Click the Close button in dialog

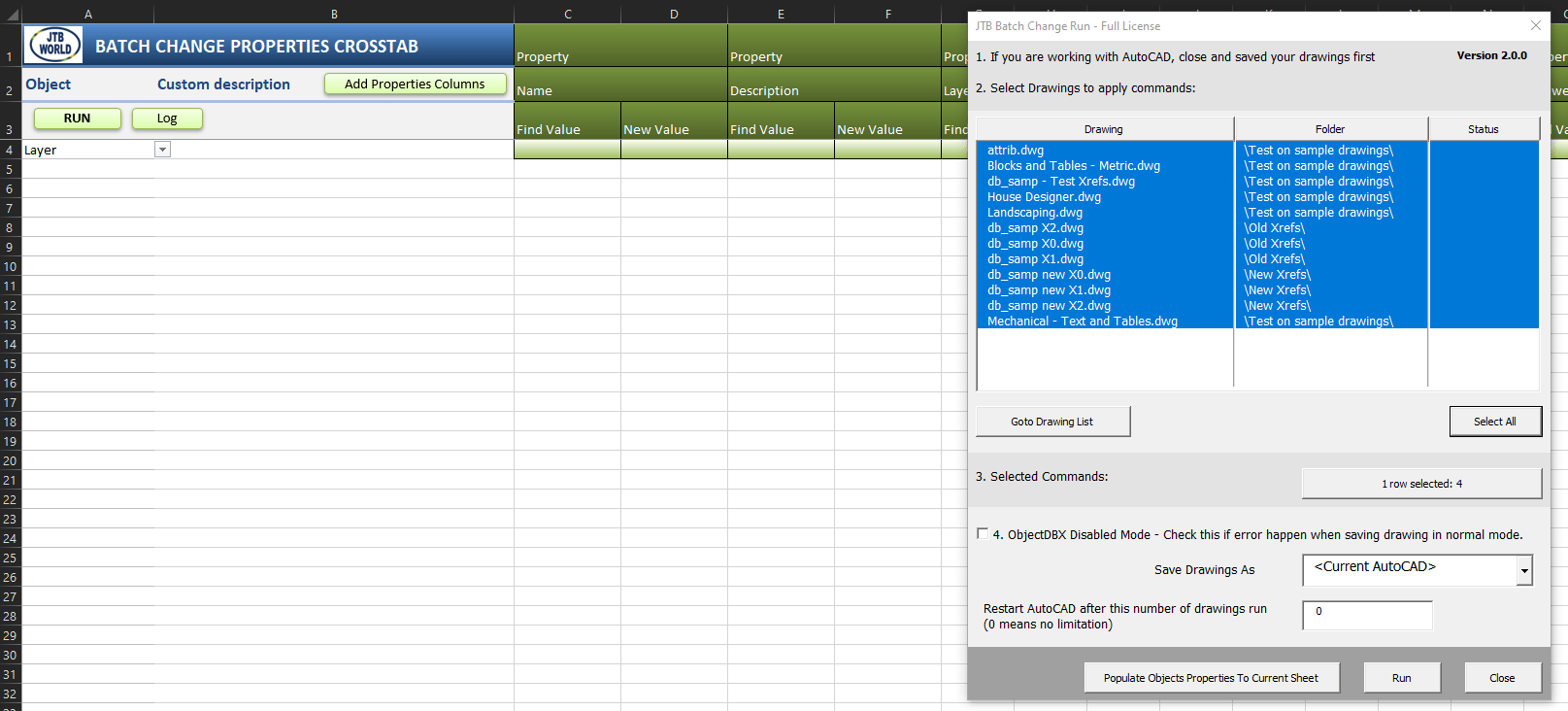coord(1502,678)
